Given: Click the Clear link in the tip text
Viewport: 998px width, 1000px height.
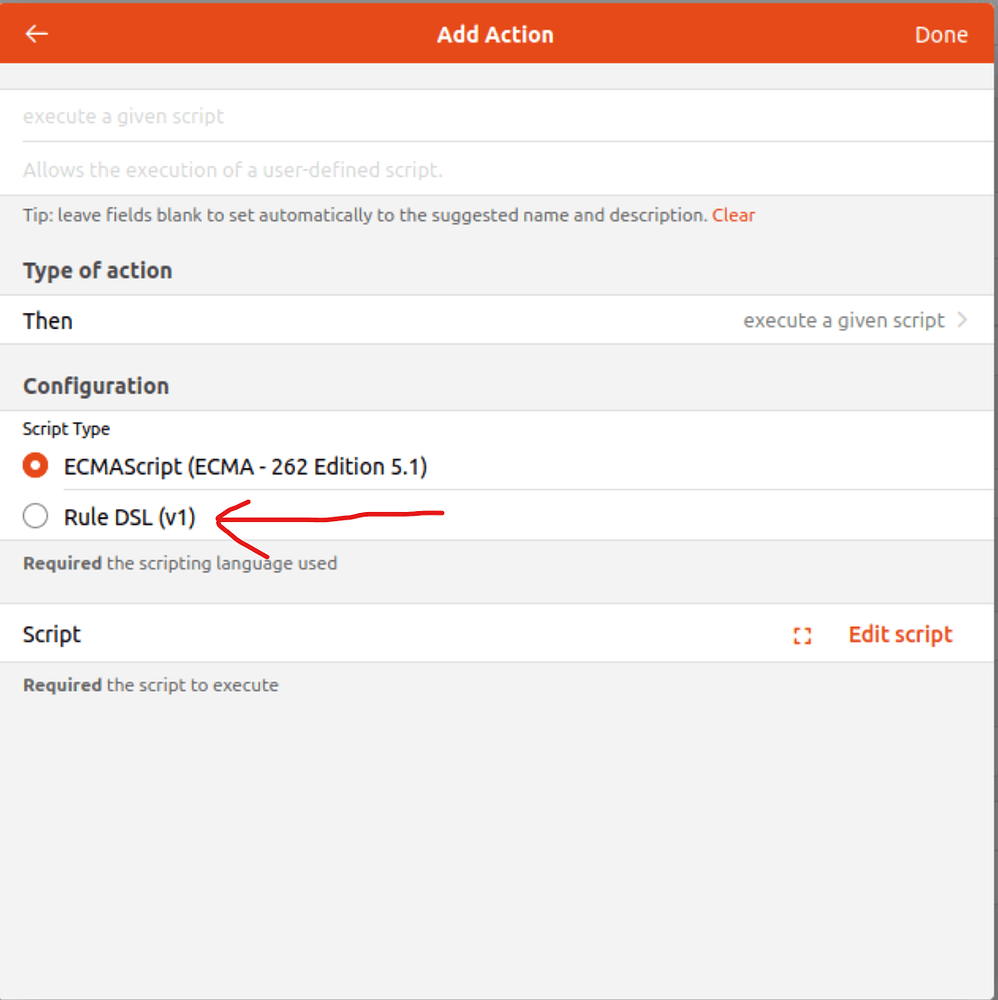Looking at the screenshot, I should [734, 214].
